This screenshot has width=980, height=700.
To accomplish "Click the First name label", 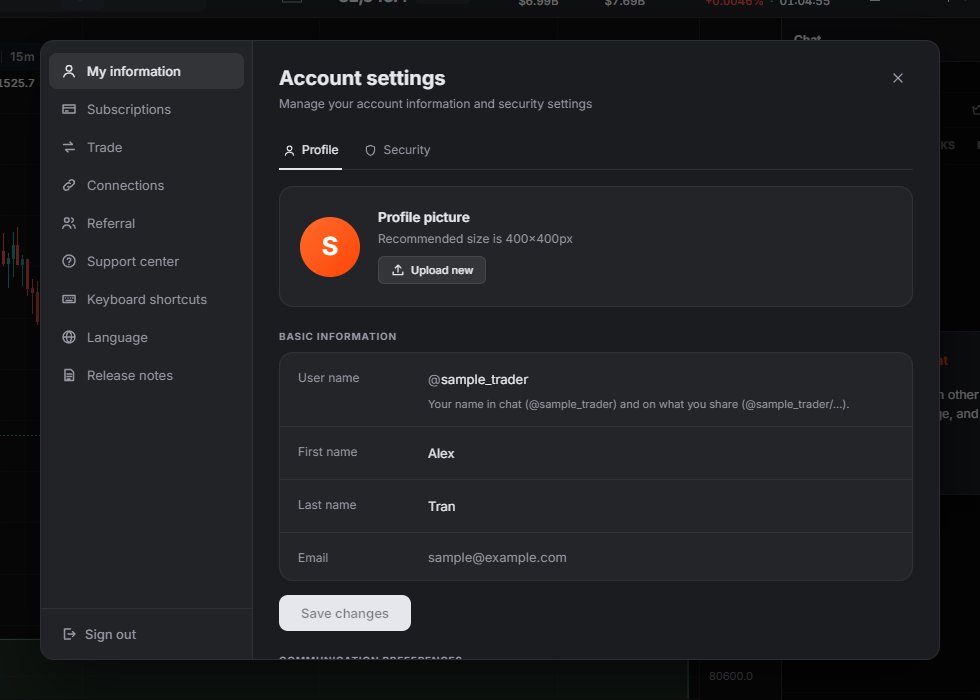I will pos(328,452).
